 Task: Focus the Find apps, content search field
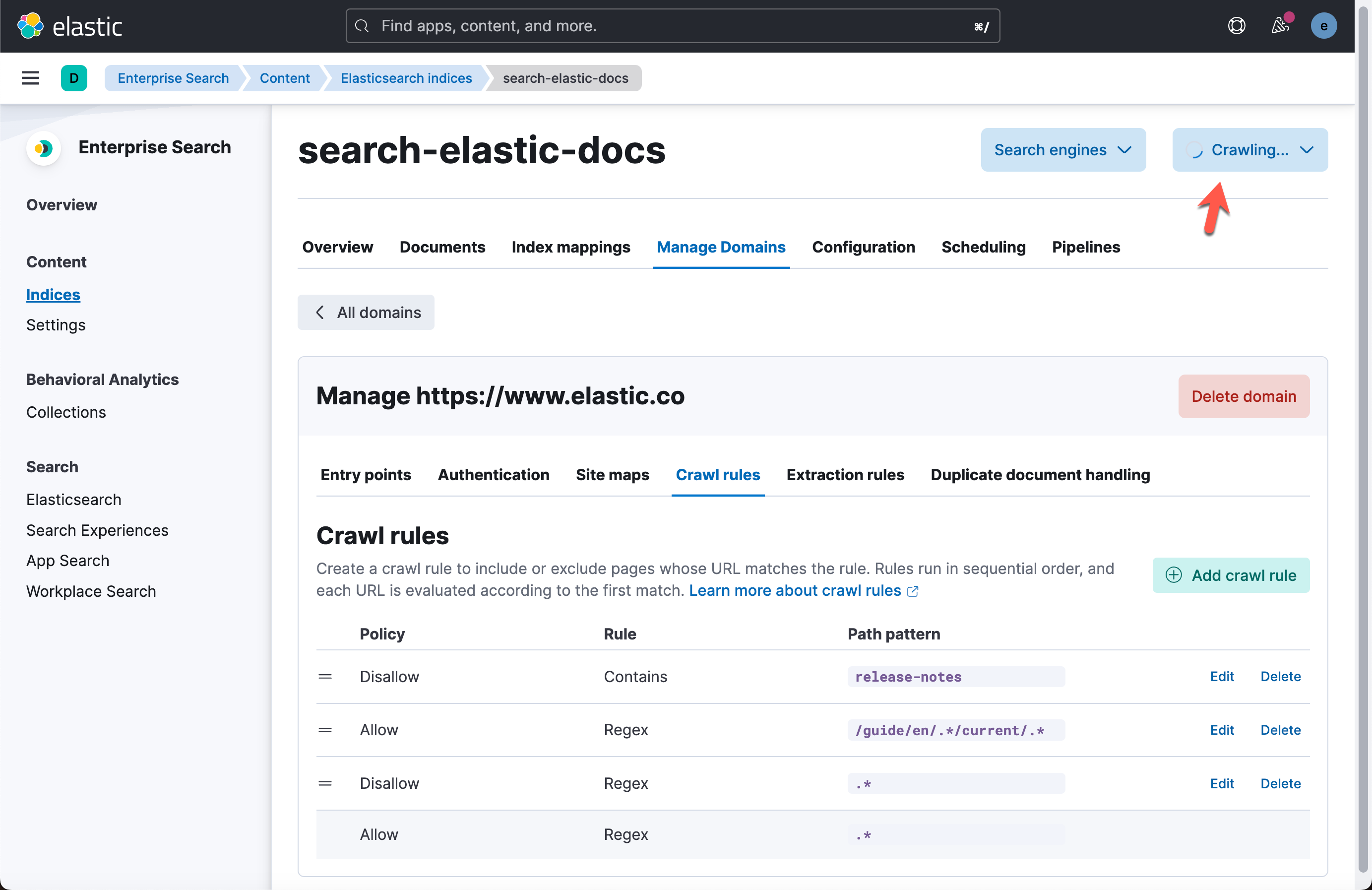point(672,26)
